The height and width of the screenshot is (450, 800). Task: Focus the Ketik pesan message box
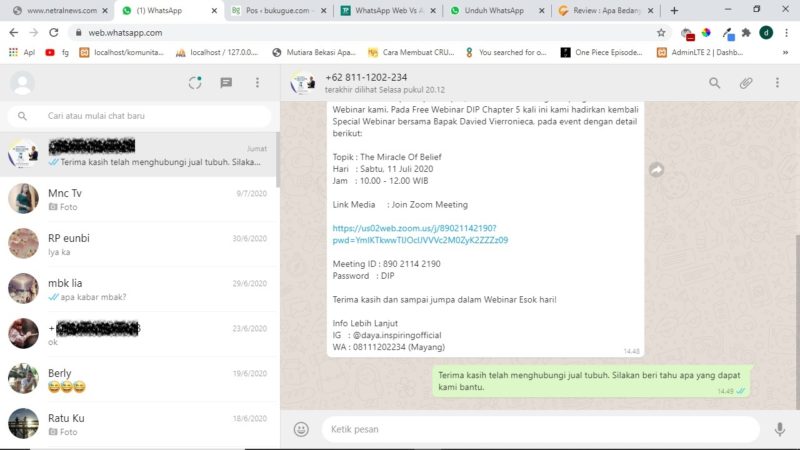[x=540, y=429]
